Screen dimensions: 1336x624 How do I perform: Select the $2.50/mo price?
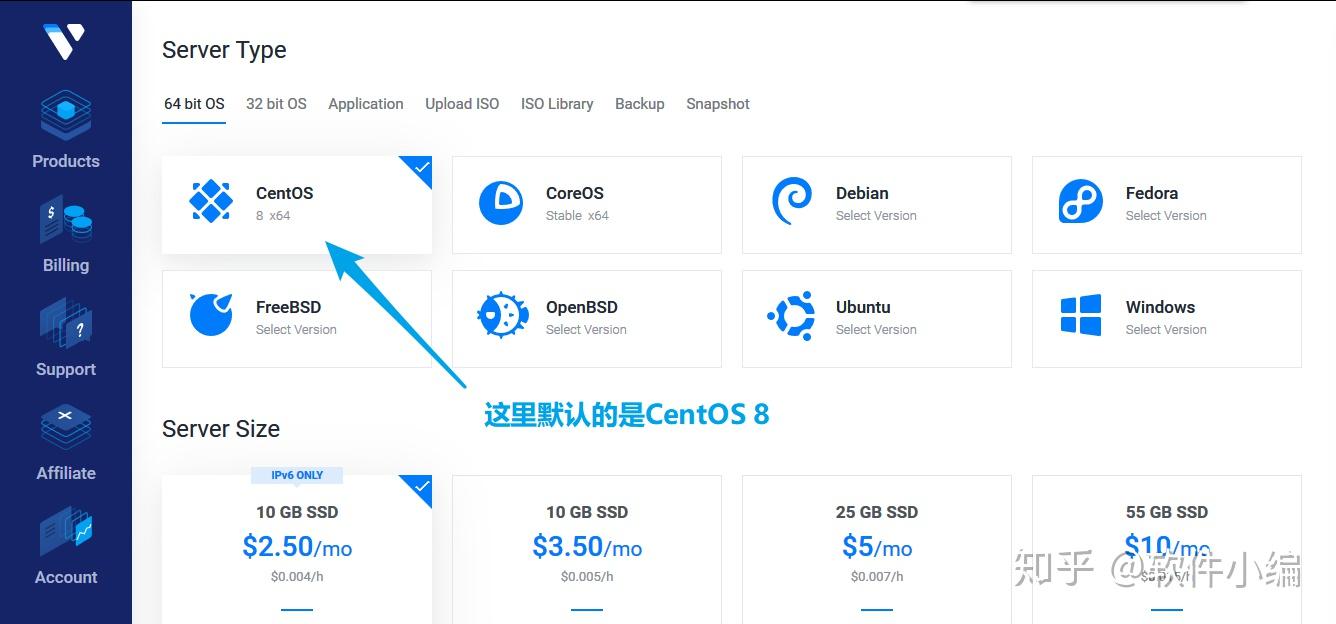[297, 547]
